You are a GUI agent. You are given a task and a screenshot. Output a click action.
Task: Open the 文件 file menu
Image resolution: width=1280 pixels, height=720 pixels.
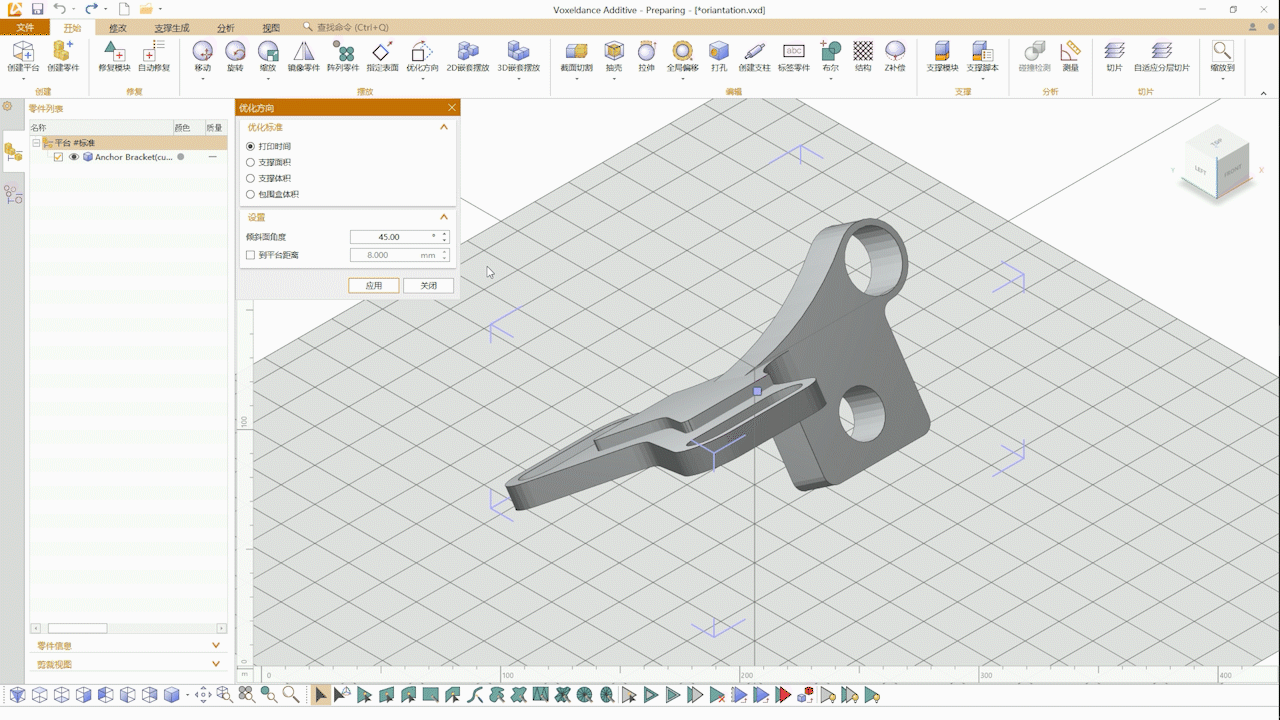pyautogui.click(x=25, y=27)
